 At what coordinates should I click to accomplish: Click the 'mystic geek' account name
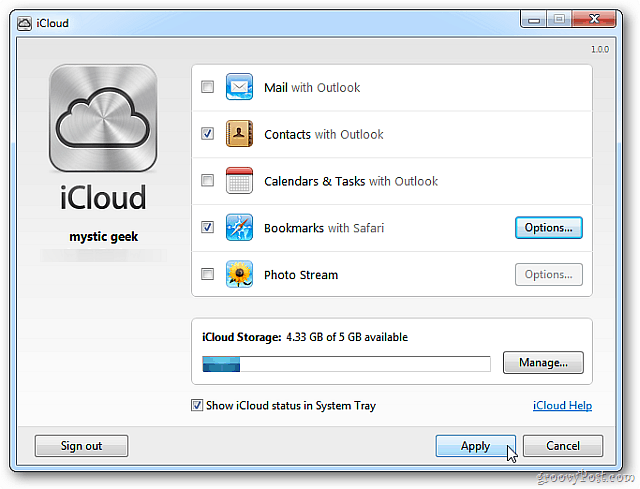point(104,237)
